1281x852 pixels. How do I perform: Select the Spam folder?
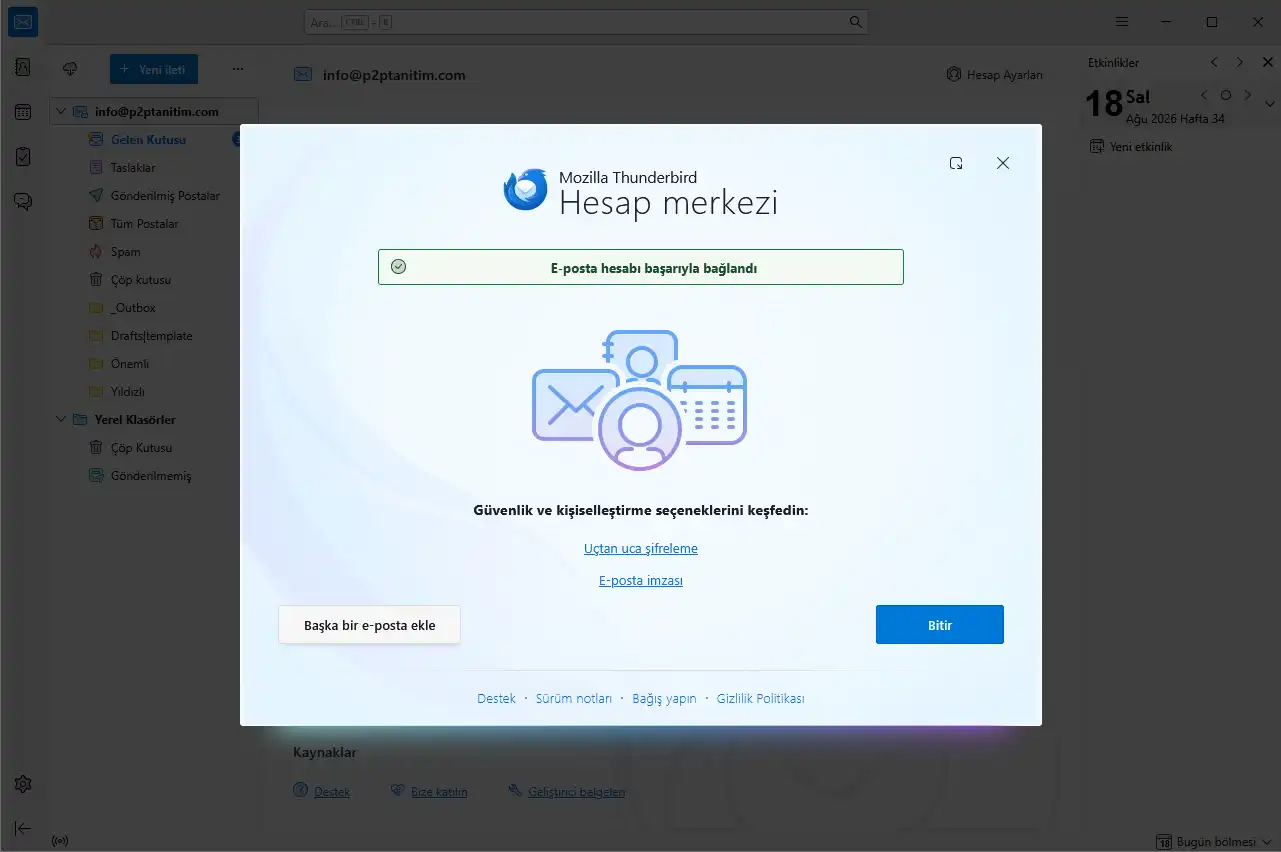pyautogui.click(x=125, y=252)
